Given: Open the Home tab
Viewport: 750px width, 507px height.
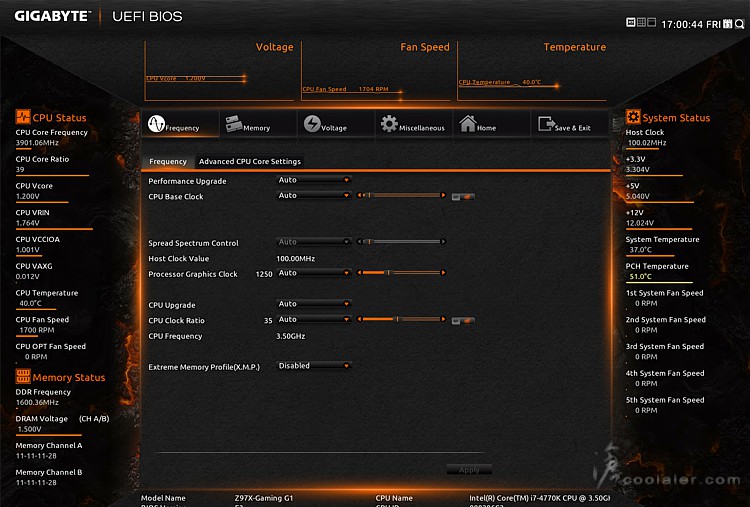Looking at the screenshot, I should click(492, 123).
